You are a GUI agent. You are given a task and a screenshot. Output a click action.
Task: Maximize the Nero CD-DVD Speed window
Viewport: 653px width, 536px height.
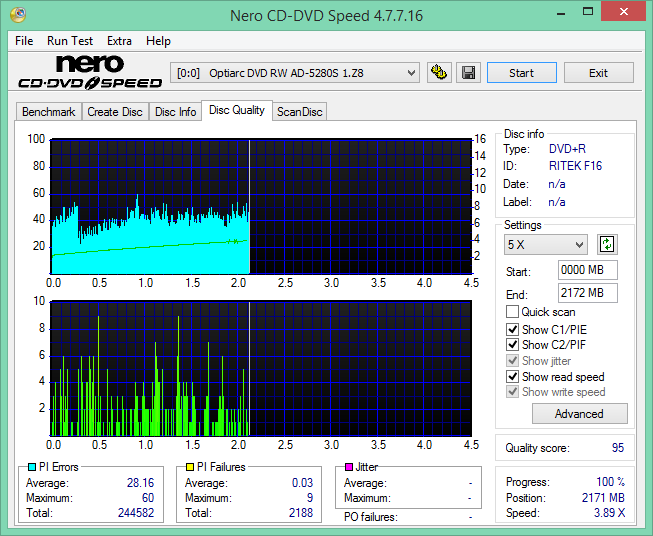click(x=588, y=12)
